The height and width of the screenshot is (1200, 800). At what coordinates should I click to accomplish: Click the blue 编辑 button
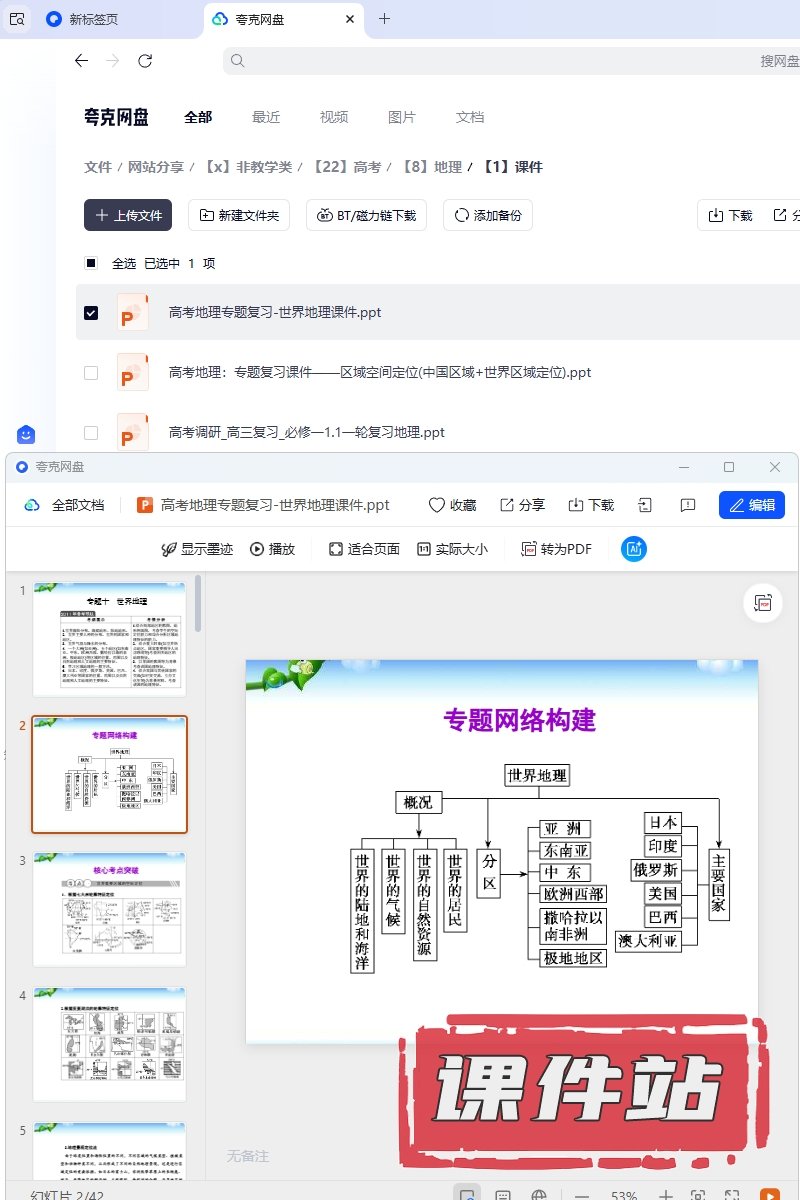tap(751, 505)
